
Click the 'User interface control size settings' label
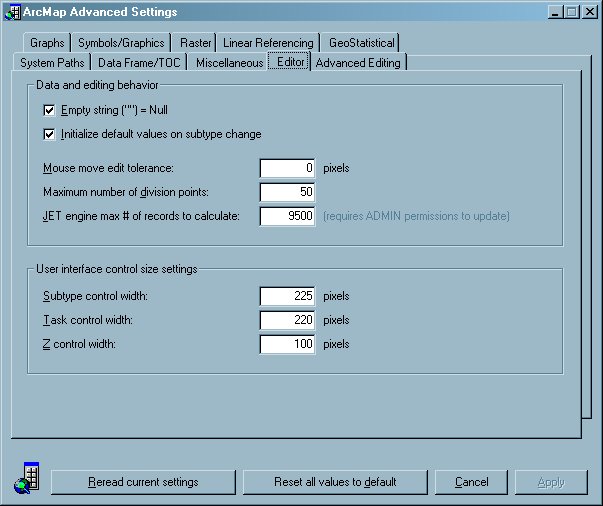click(117, 269)
